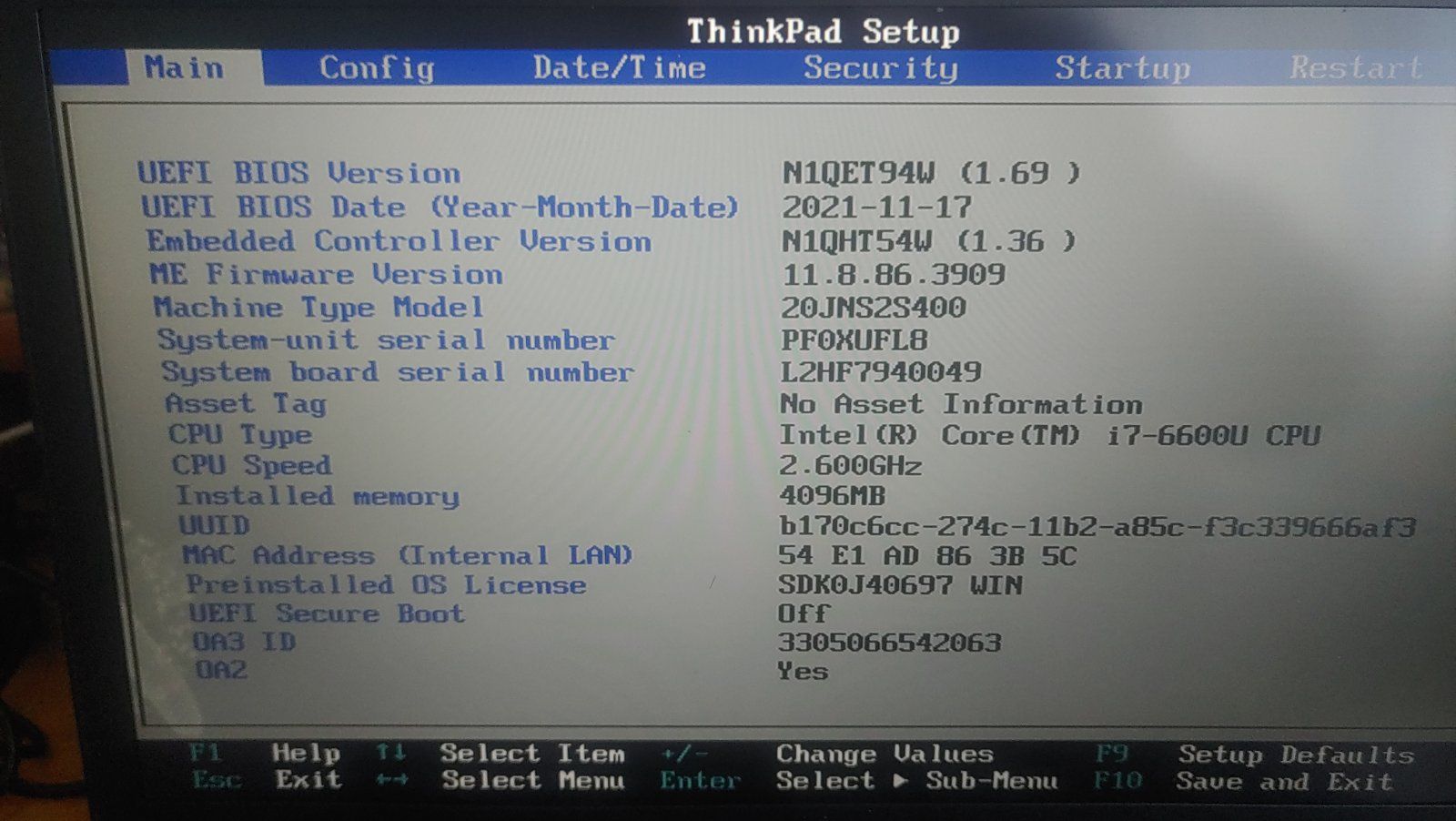Select Intel Core i7-6600U CPU value
The height and width of the screenshot is (821, 1456).
pos(1049,435)
